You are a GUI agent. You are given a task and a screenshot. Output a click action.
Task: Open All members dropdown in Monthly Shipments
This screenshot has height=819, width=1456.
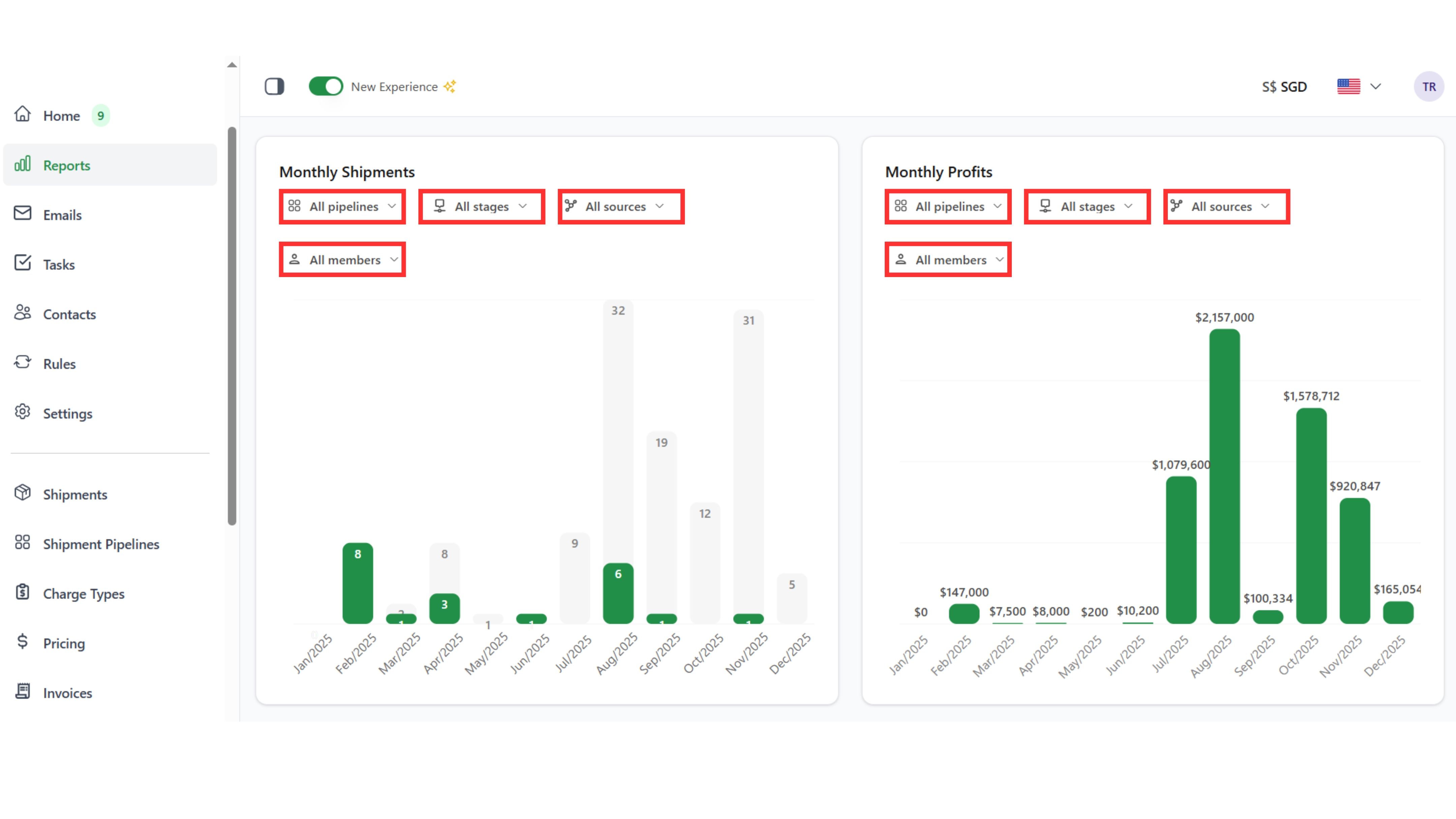point(342,260)
